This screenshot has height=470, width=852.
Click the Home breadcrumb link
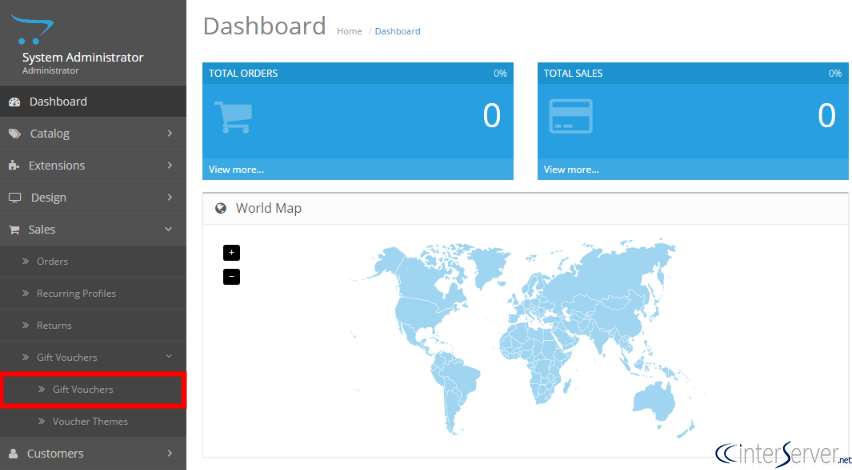(349, 31)
